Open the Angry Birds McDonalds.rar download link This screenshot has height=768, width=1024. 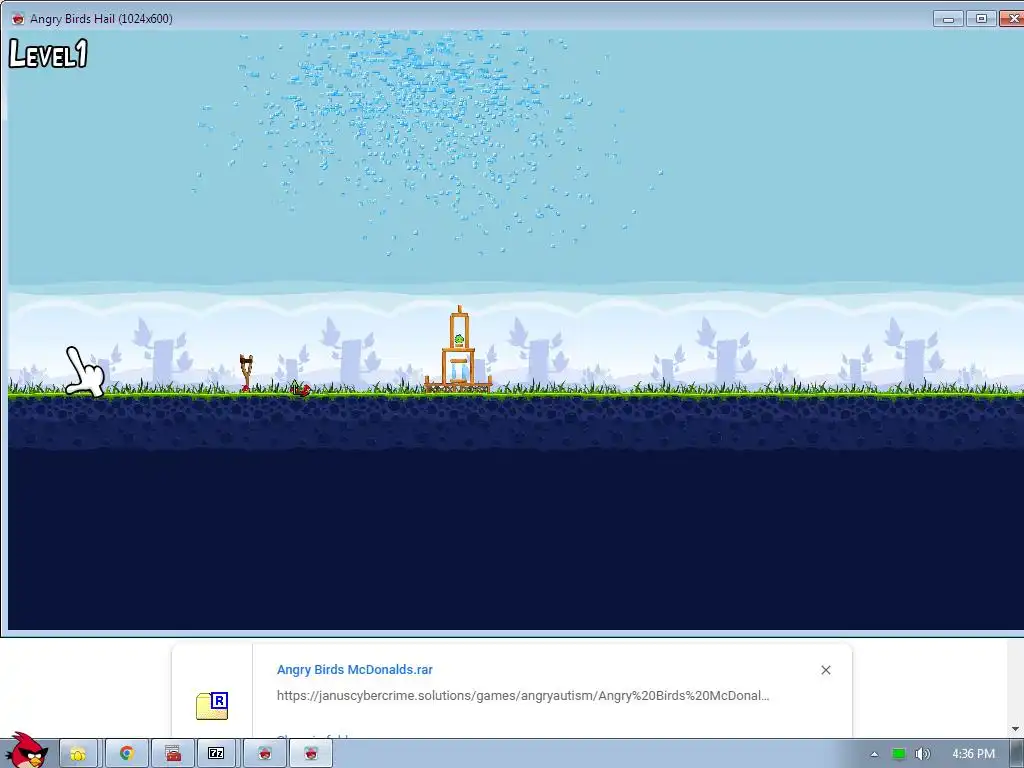(355, 669)
